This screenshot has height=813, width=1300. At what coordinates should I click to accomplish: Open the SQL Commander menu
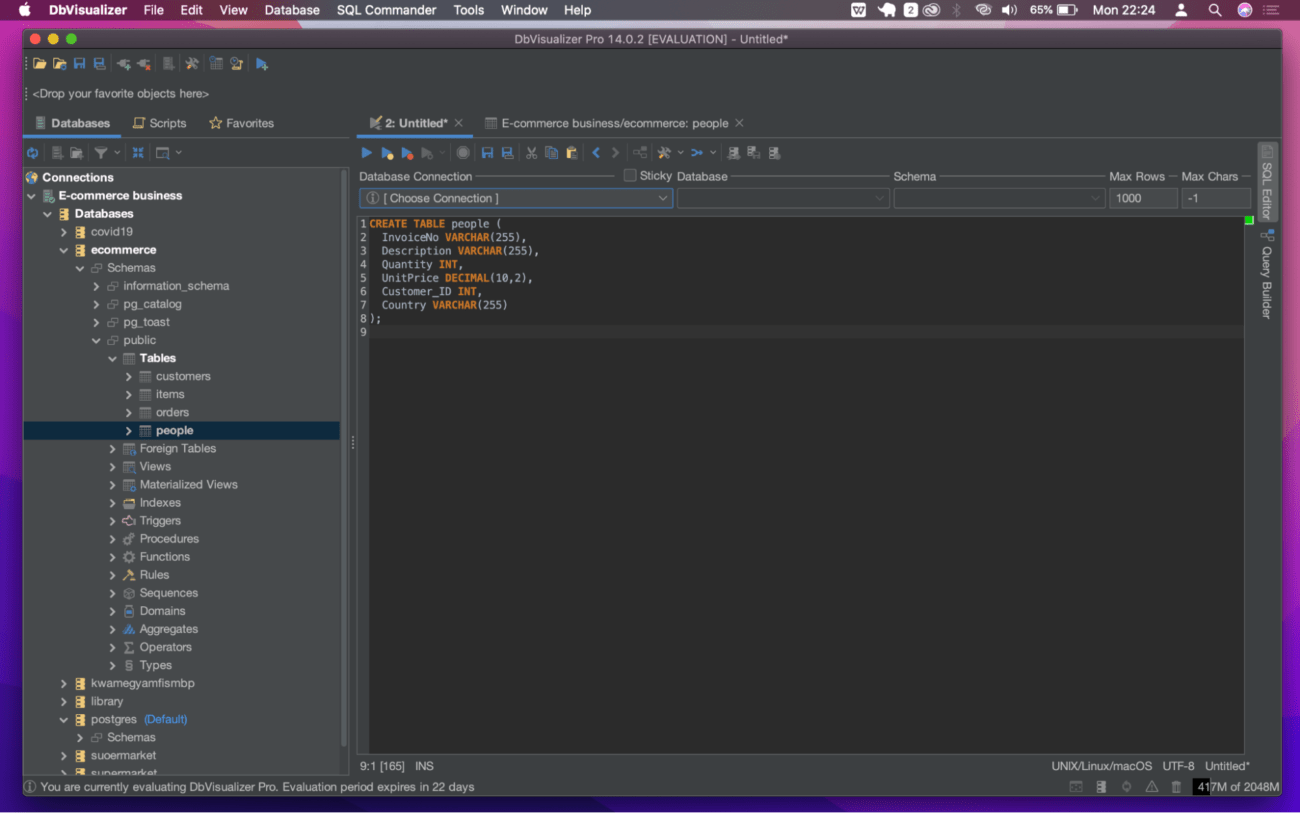tap(386, 10)
